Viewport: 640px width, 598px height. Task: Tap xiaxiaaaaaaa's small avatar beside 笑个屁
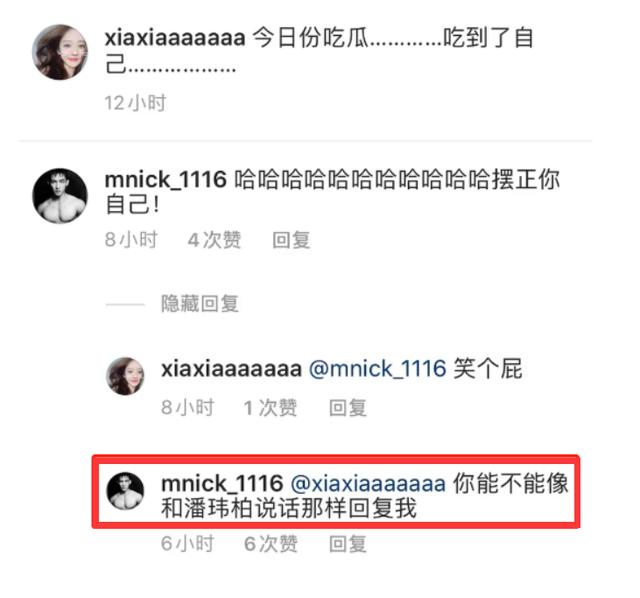coord(125,376)
